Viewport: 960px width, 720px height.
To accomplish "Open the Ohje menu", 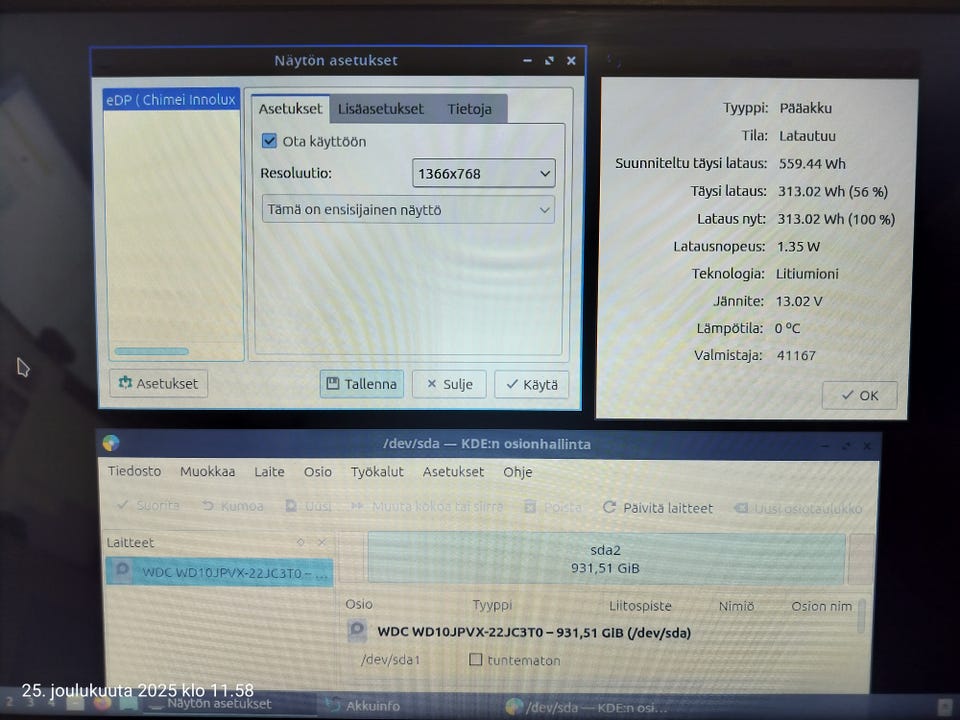I will pyautogui.click(x=518, y=472).
